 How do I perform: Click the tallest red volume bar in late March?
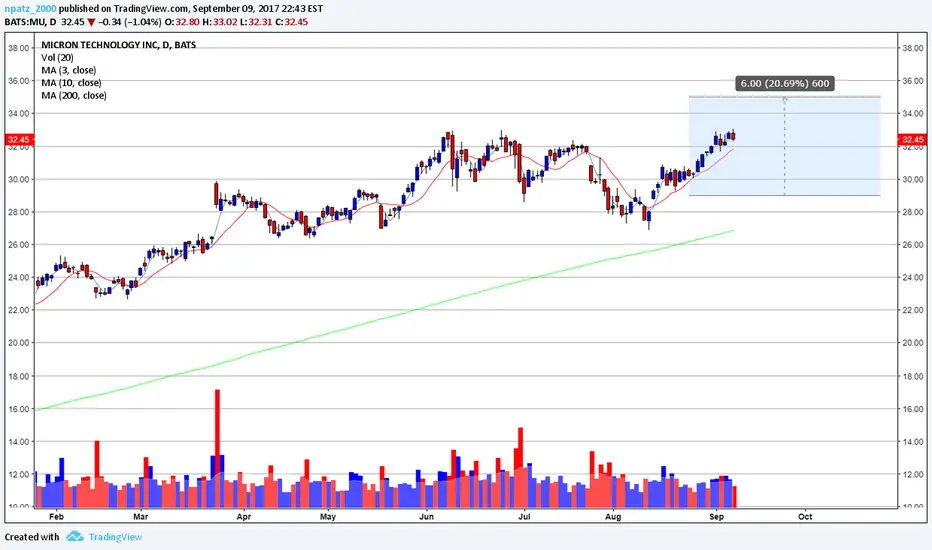click(218, 448)
